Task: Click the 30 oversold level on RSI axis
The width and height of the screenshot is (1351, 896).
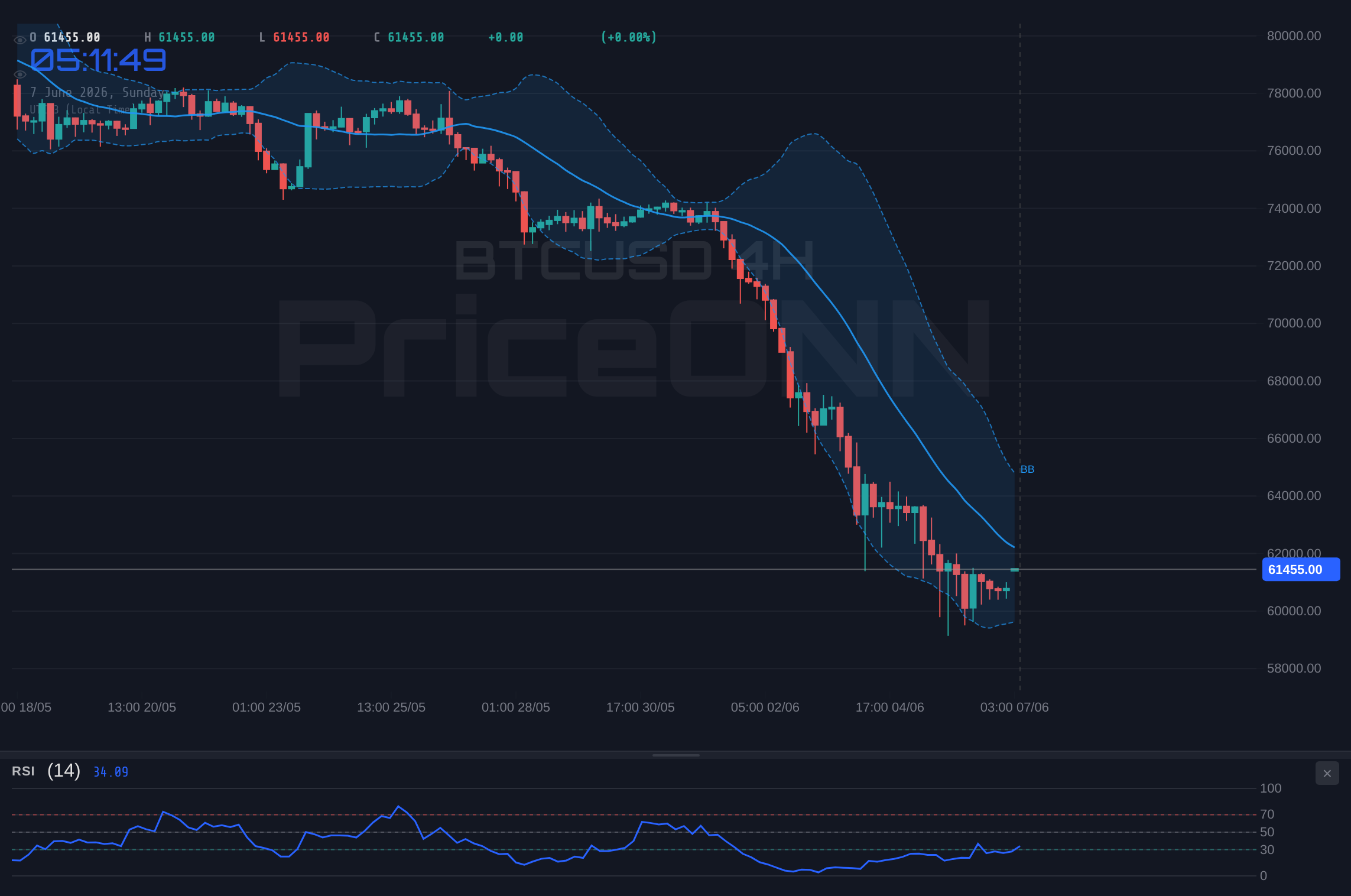Action: pyautogui.click(x=1267, y=850)
